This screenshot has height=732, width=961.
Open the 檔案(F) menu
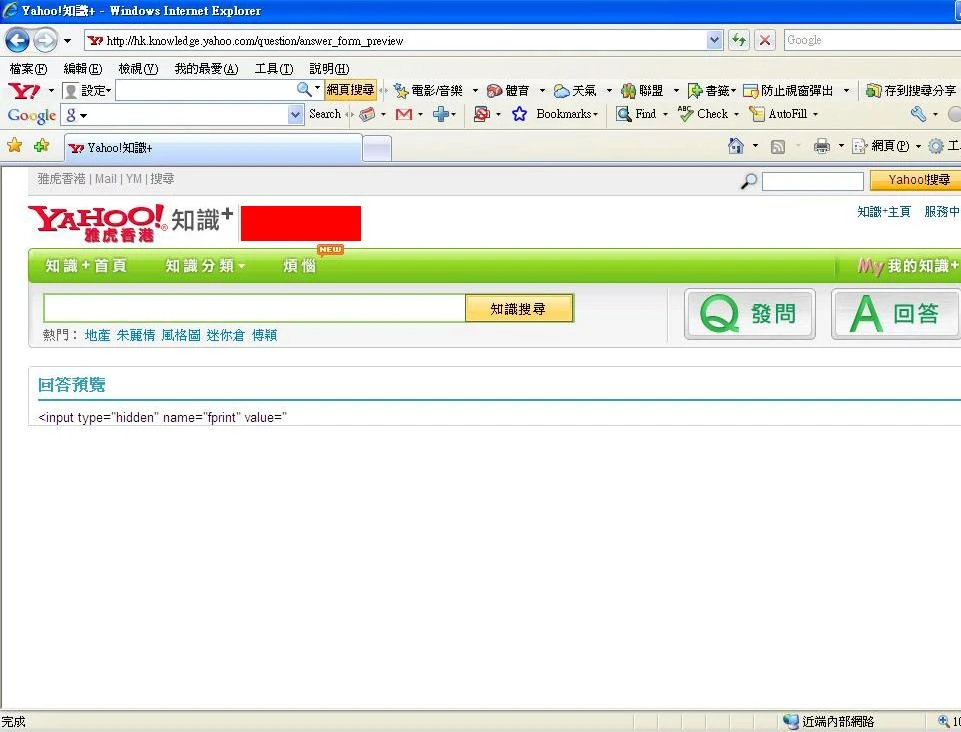tap(28, 69)
